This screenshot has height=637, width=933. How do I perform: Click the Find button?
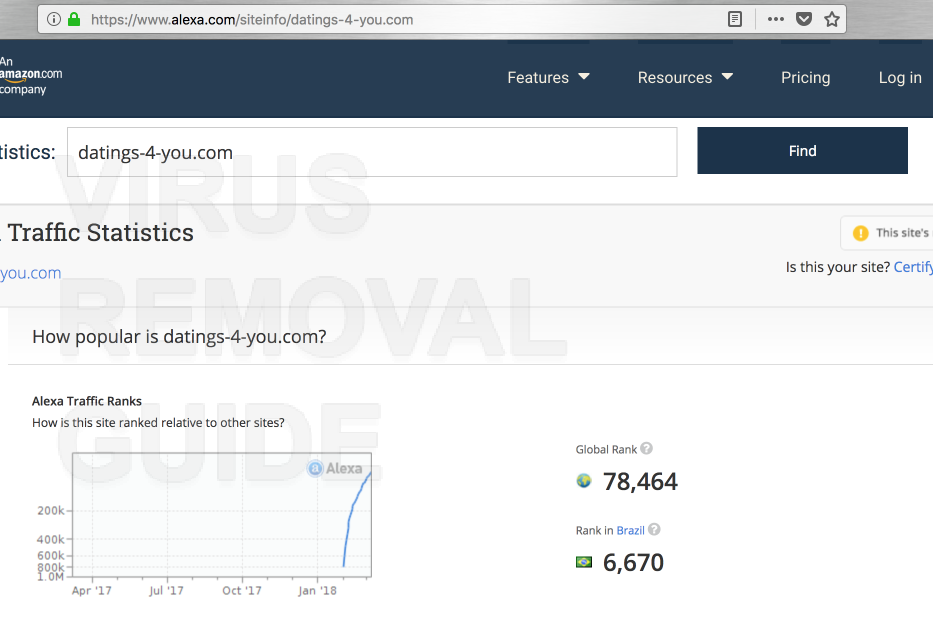tap(802, 150)
